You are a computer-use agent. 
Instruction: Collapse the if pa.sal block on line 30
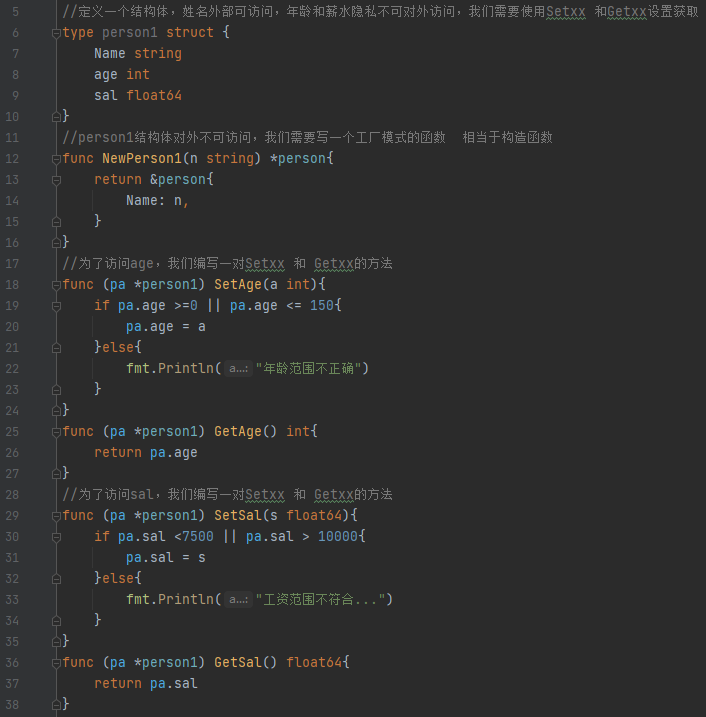pyautogui.click(x=55, y=537)
